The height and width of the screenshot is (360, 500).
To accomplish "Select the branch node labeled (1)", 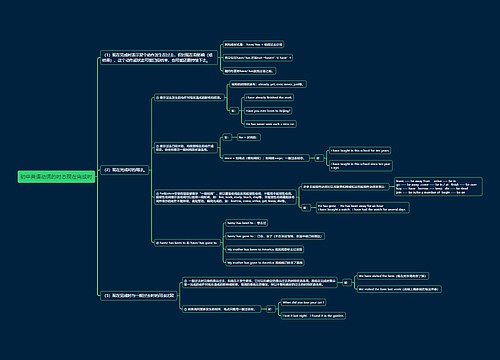I will tap(159, 57).
